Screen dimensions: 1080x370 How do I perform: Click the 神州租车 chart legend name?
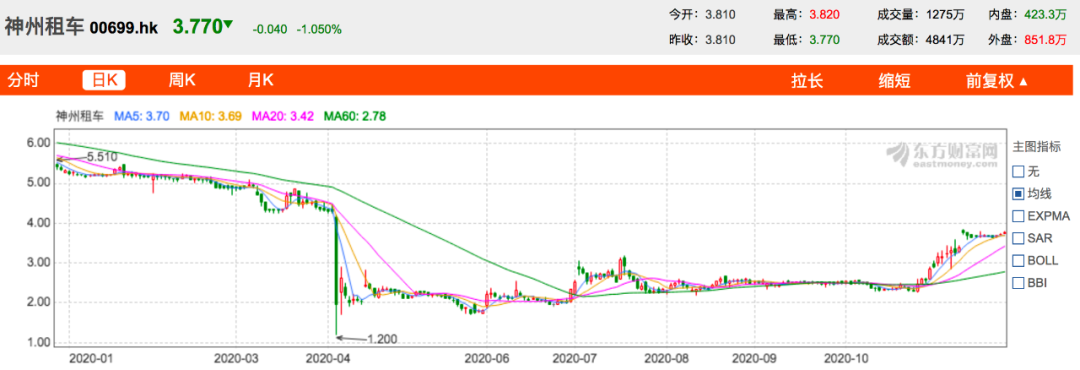(80, 117)
